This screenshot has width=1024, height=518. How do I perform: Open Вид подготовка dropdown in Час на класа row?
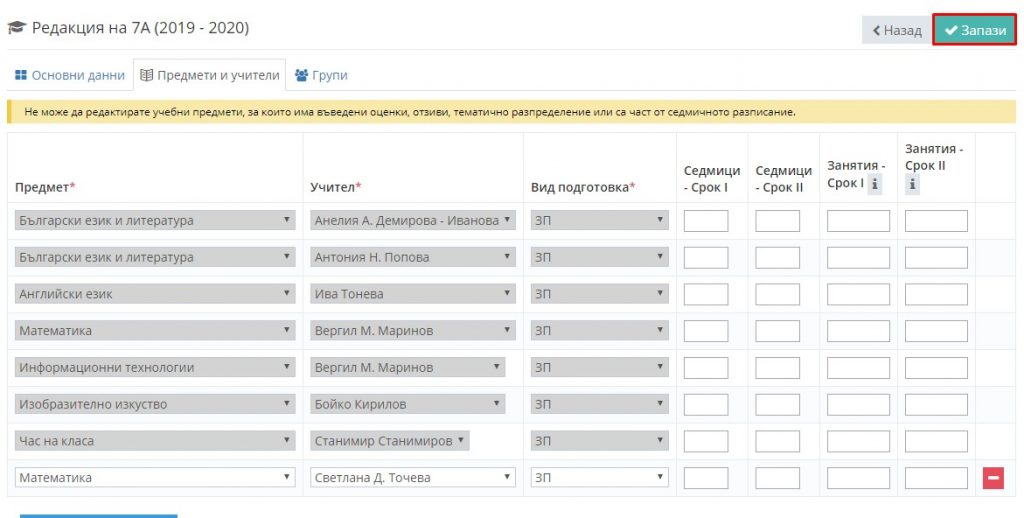pos(600,441)
